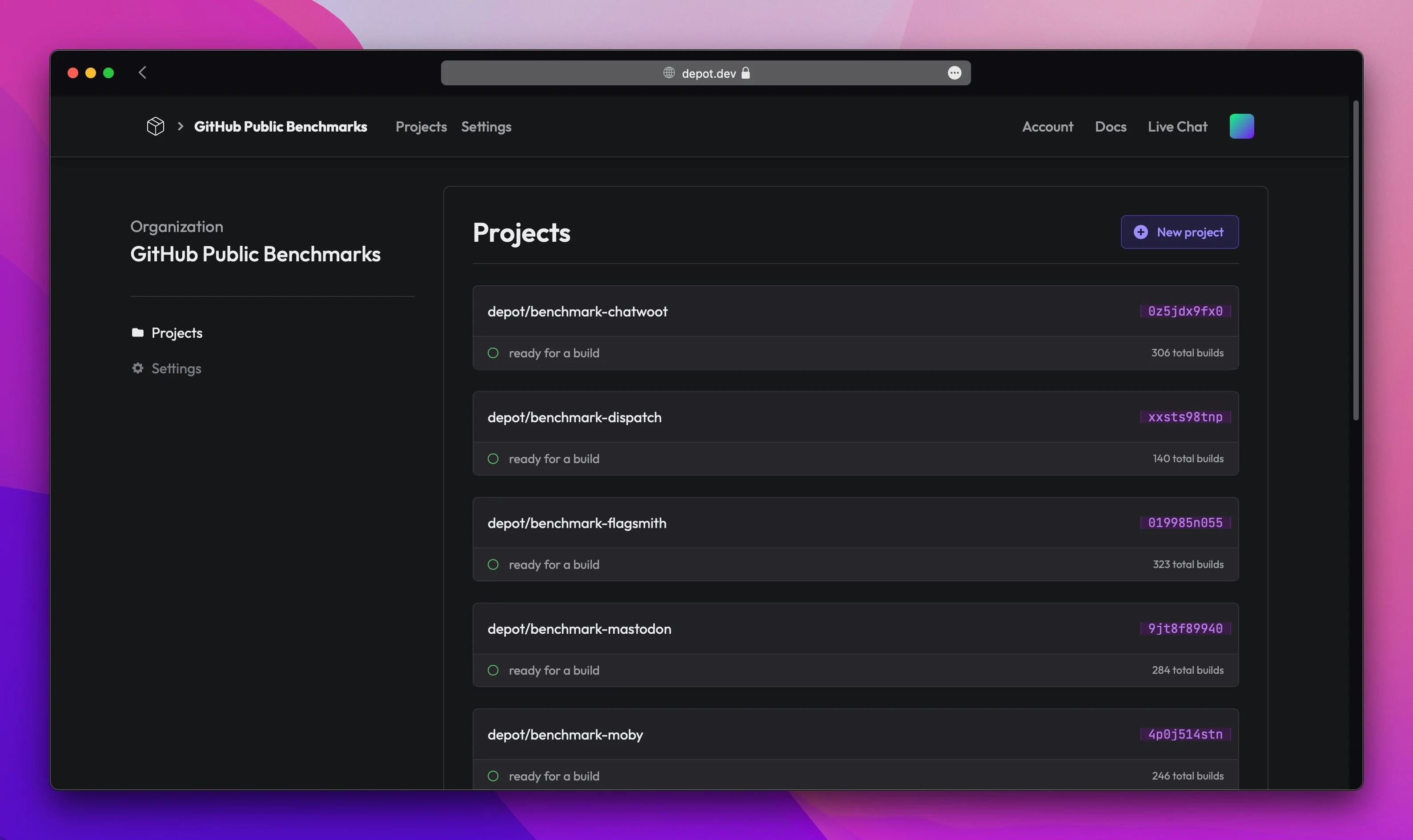
Task: Click the ellipsis icon in the address bar
Action: (x=955, y=72)
